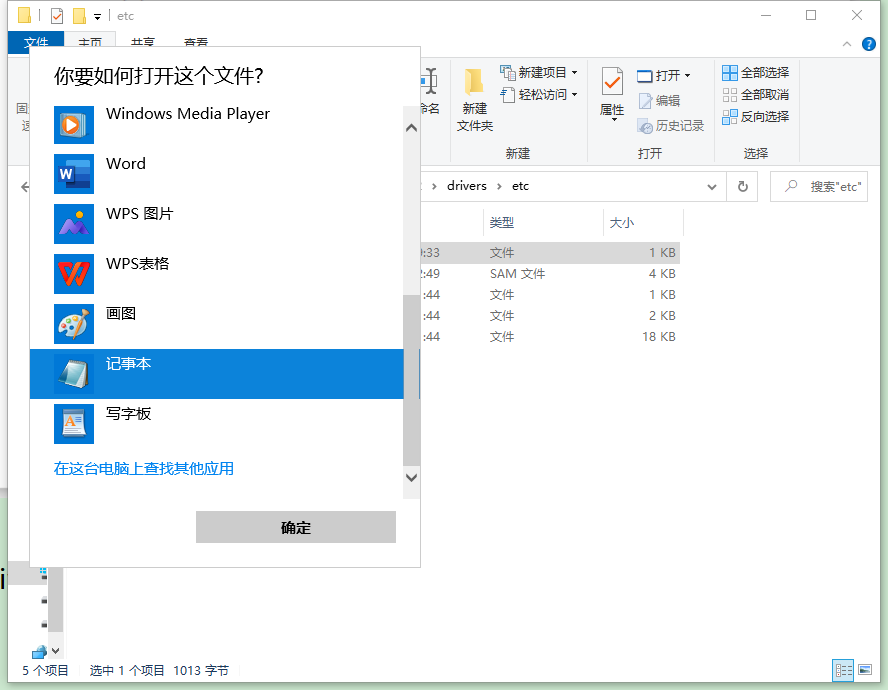Select the 2 KB file row
This screenshot has height=690, width=888.
coord(549,316)
